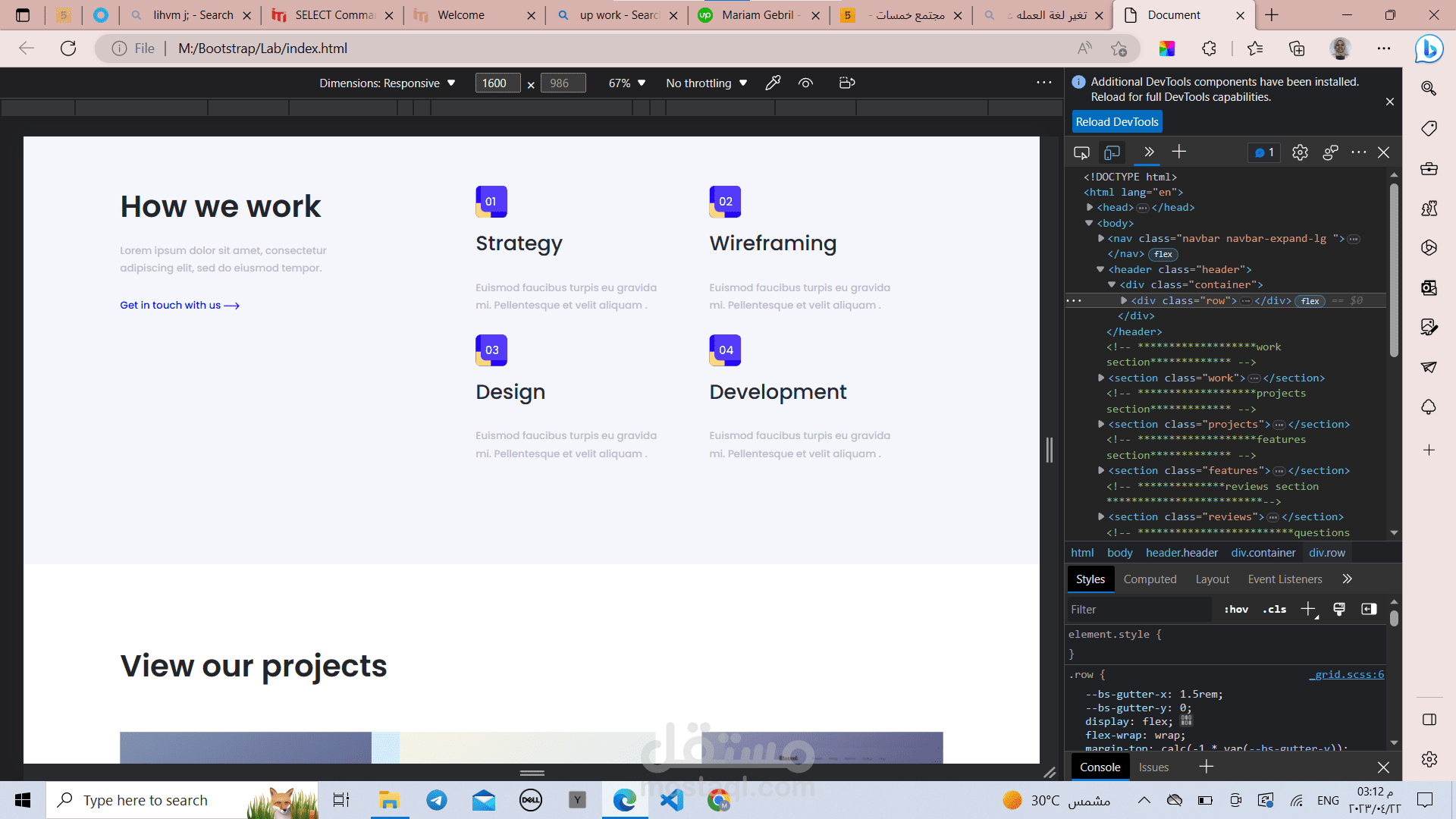This screenshot has width=1456, height=819.
Task: Click the Reload DevTools button
Action: point(1116,121)
